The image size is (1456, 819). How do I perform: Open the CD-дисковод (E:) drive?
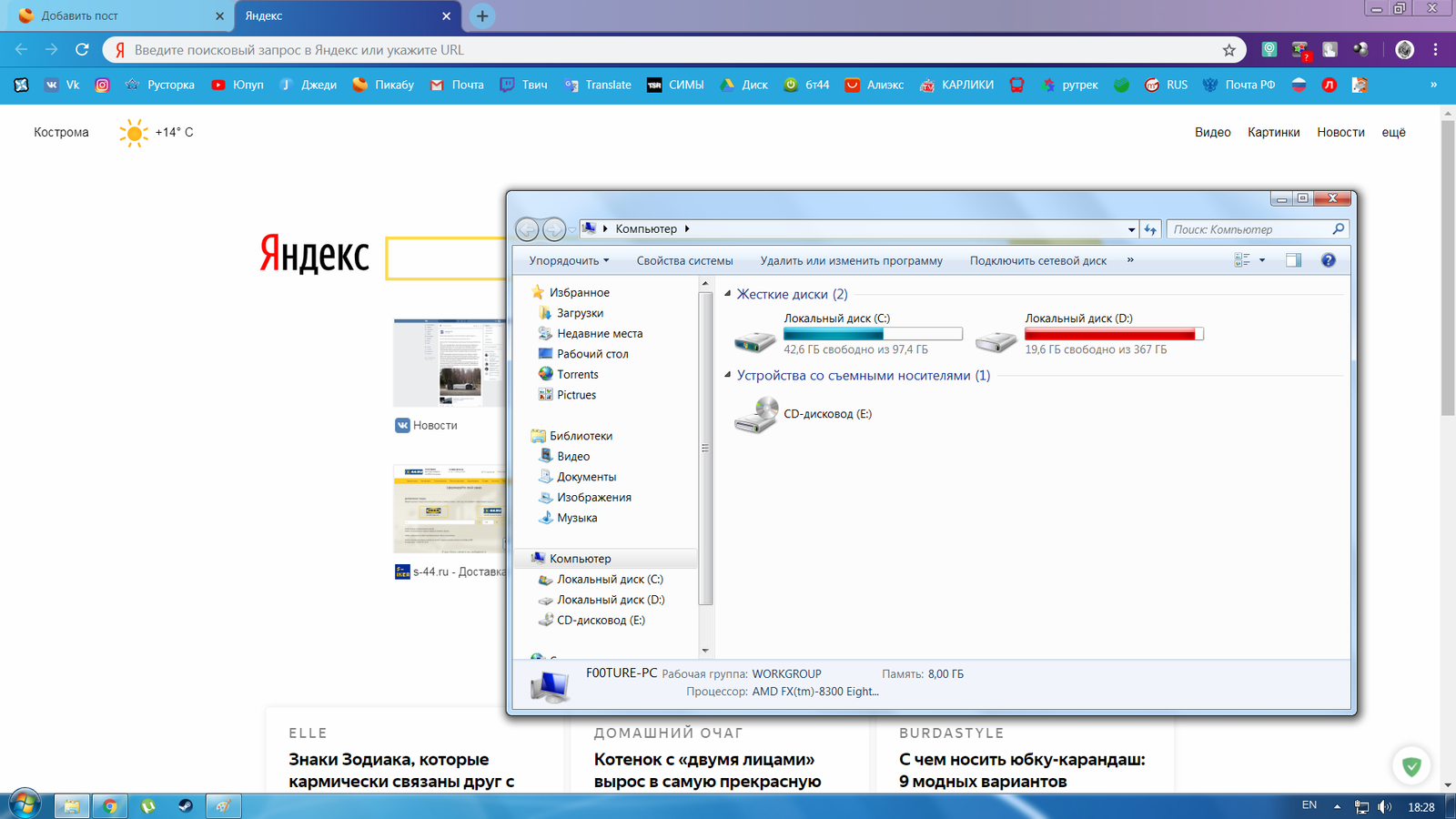[x=802, y=414]
